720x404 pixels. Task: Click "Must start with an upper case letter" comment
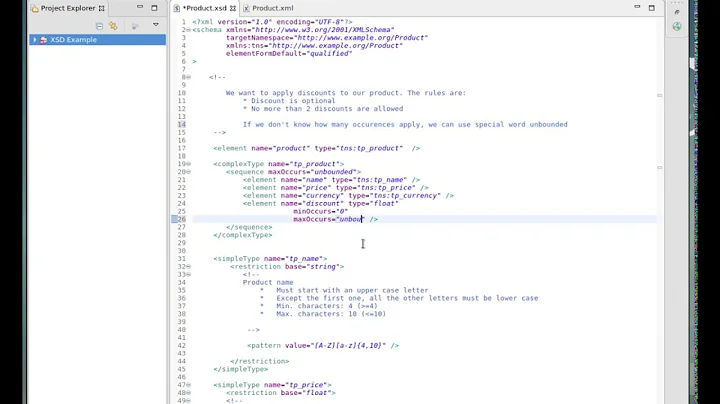352,291
